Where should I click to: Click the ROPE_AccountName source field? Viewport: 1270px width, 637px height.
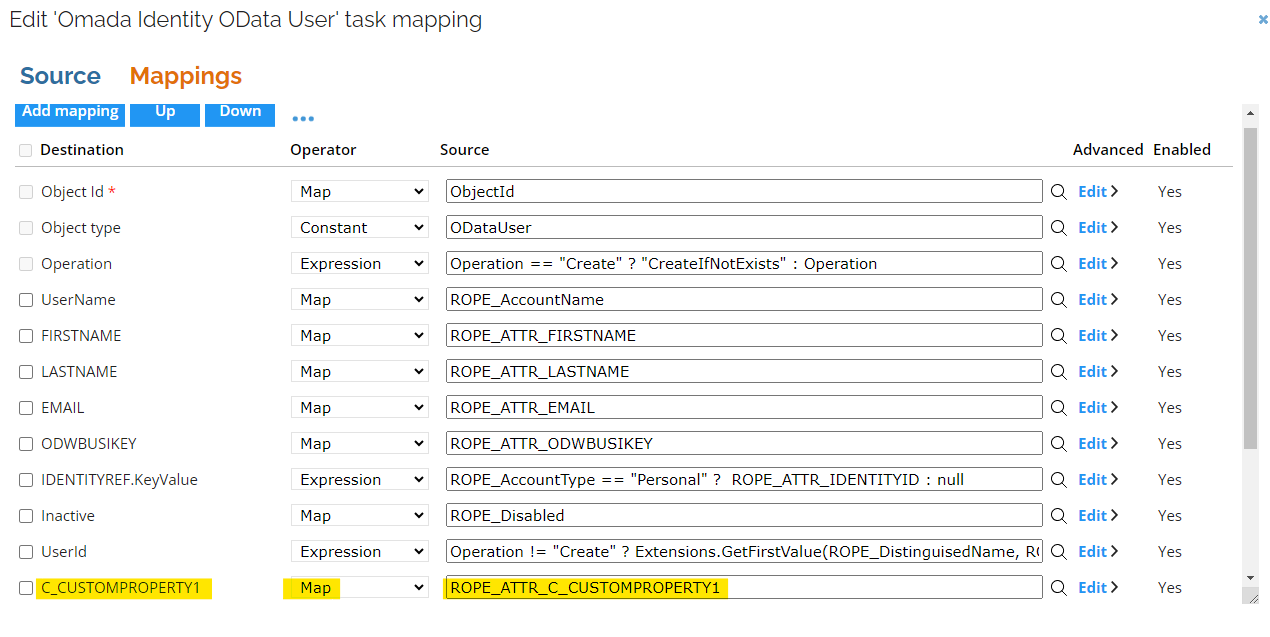(744, 300)
